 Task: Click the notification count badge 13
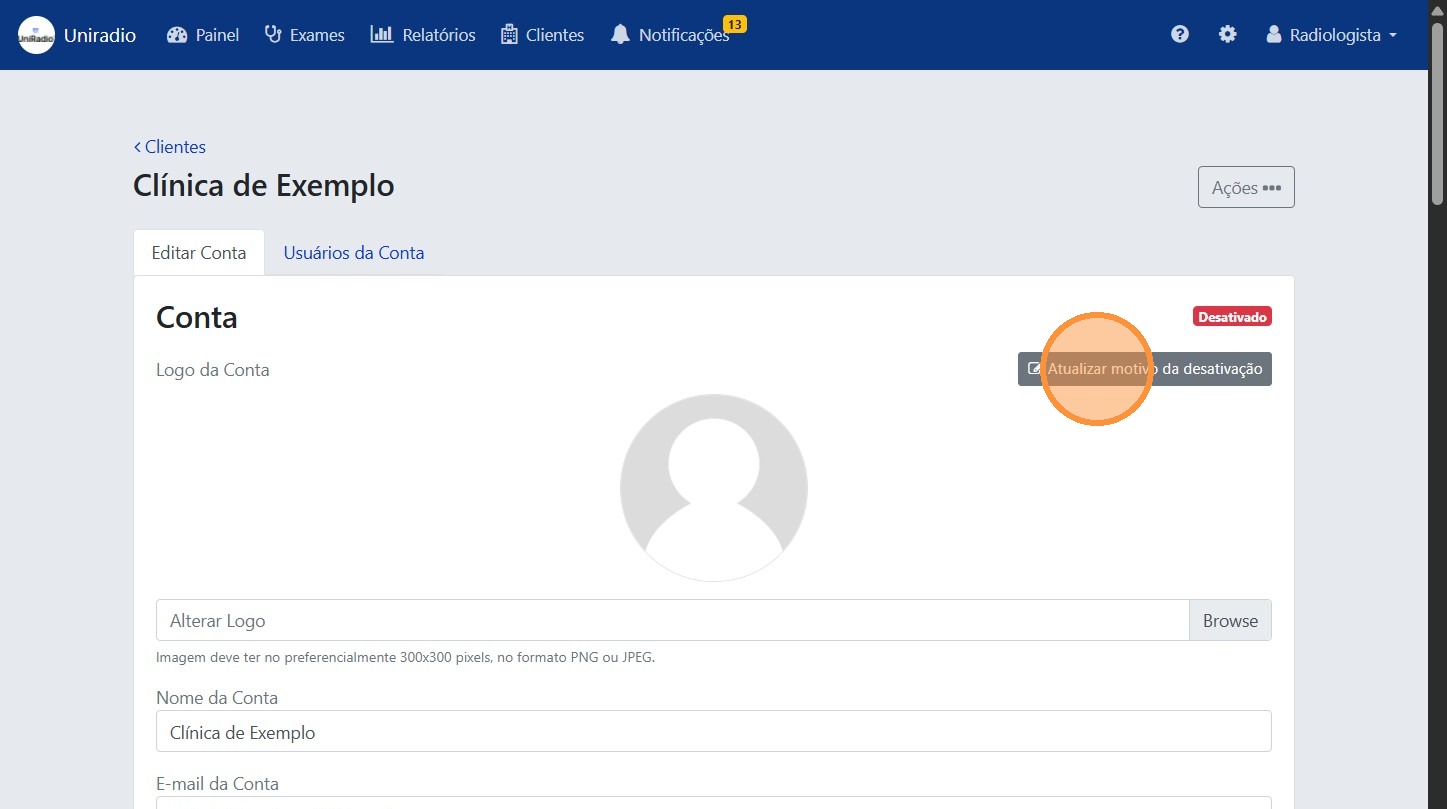734,24
